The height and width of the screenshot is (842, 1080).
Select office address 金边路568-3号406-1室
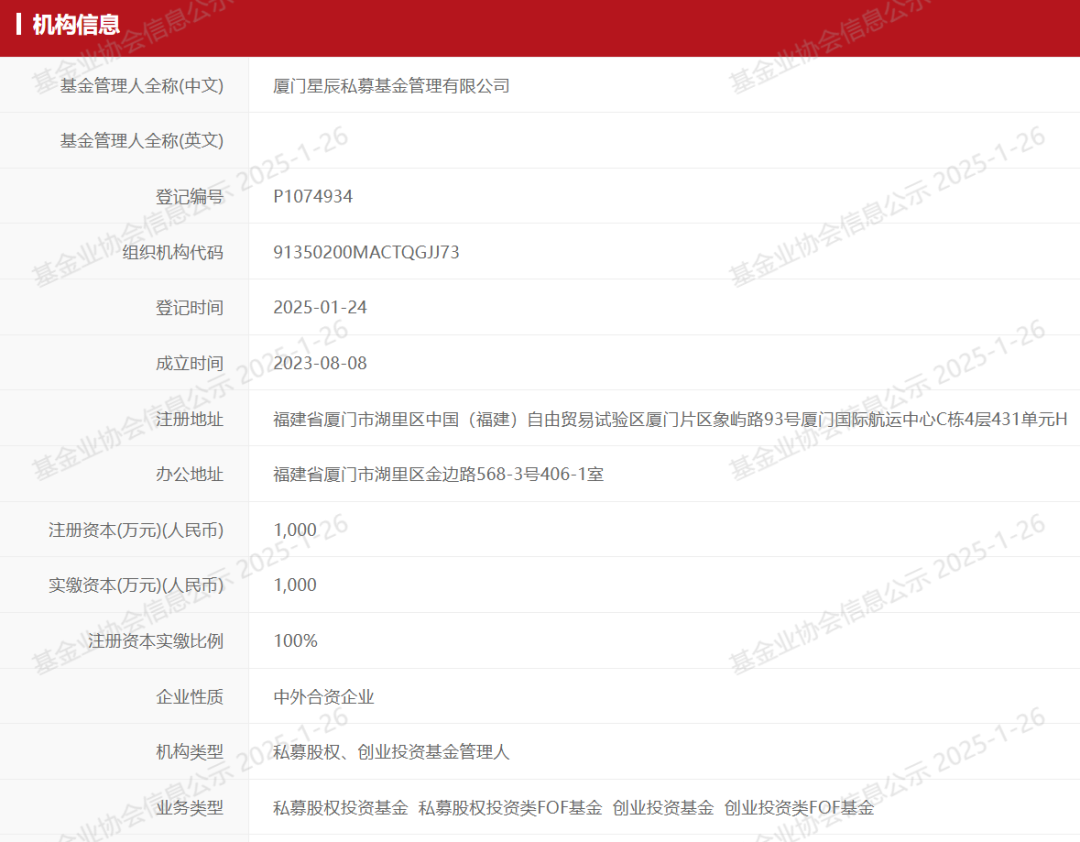pyautogui.click(x=438, y=474)
